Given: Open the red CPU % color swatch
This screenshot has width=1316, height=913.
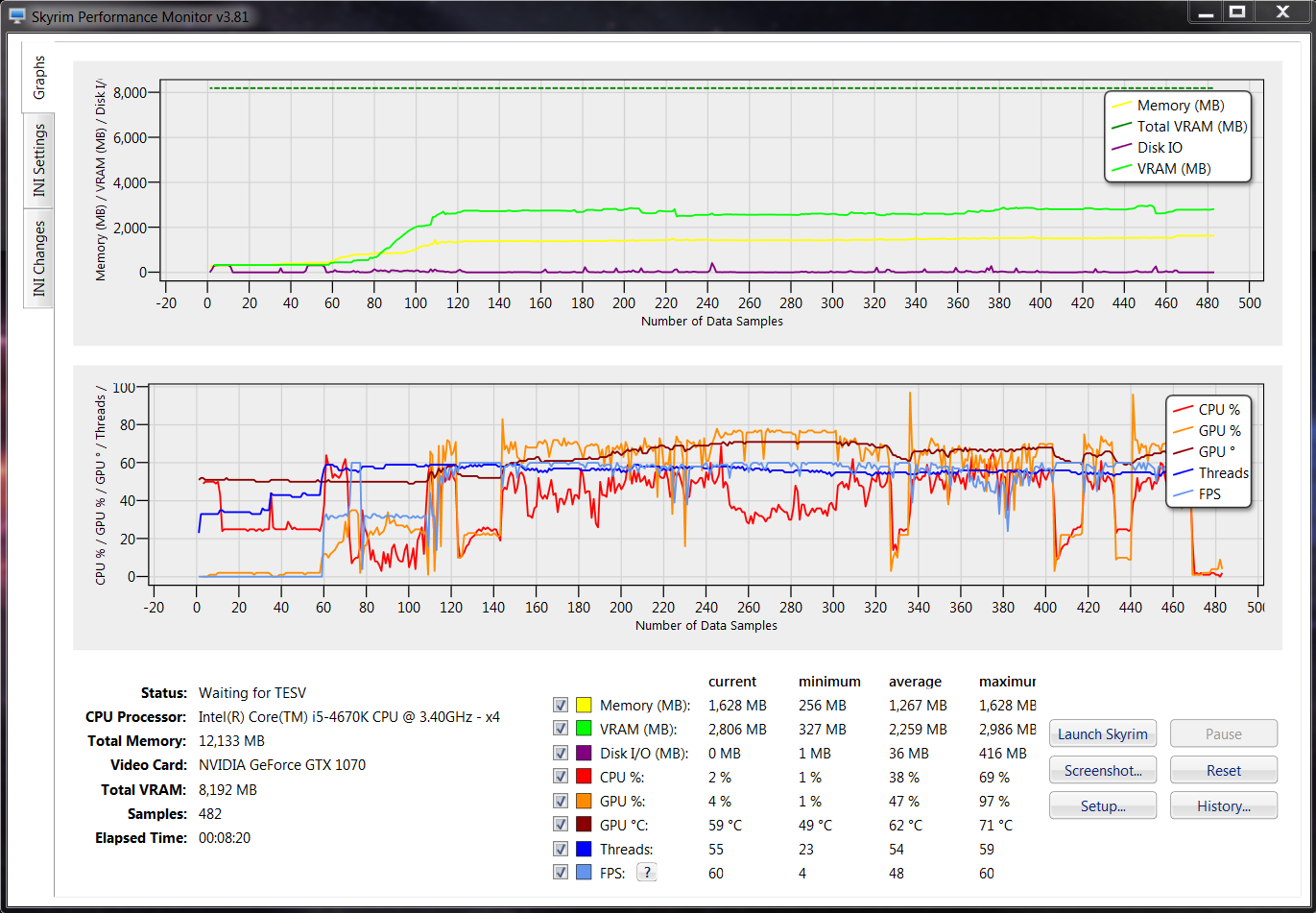Looking at the screenshot, I should tap(584, 778).
